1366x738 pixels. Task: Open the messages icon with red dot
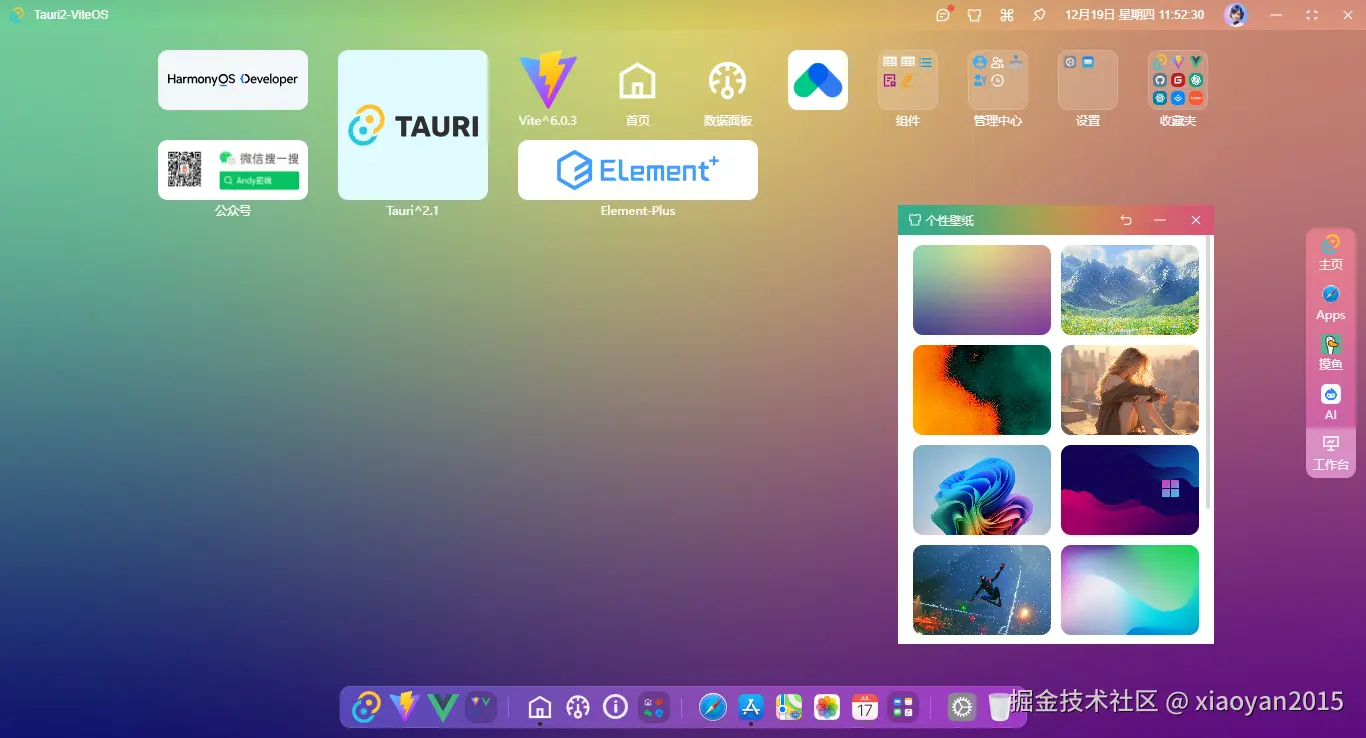coord(942,15)
